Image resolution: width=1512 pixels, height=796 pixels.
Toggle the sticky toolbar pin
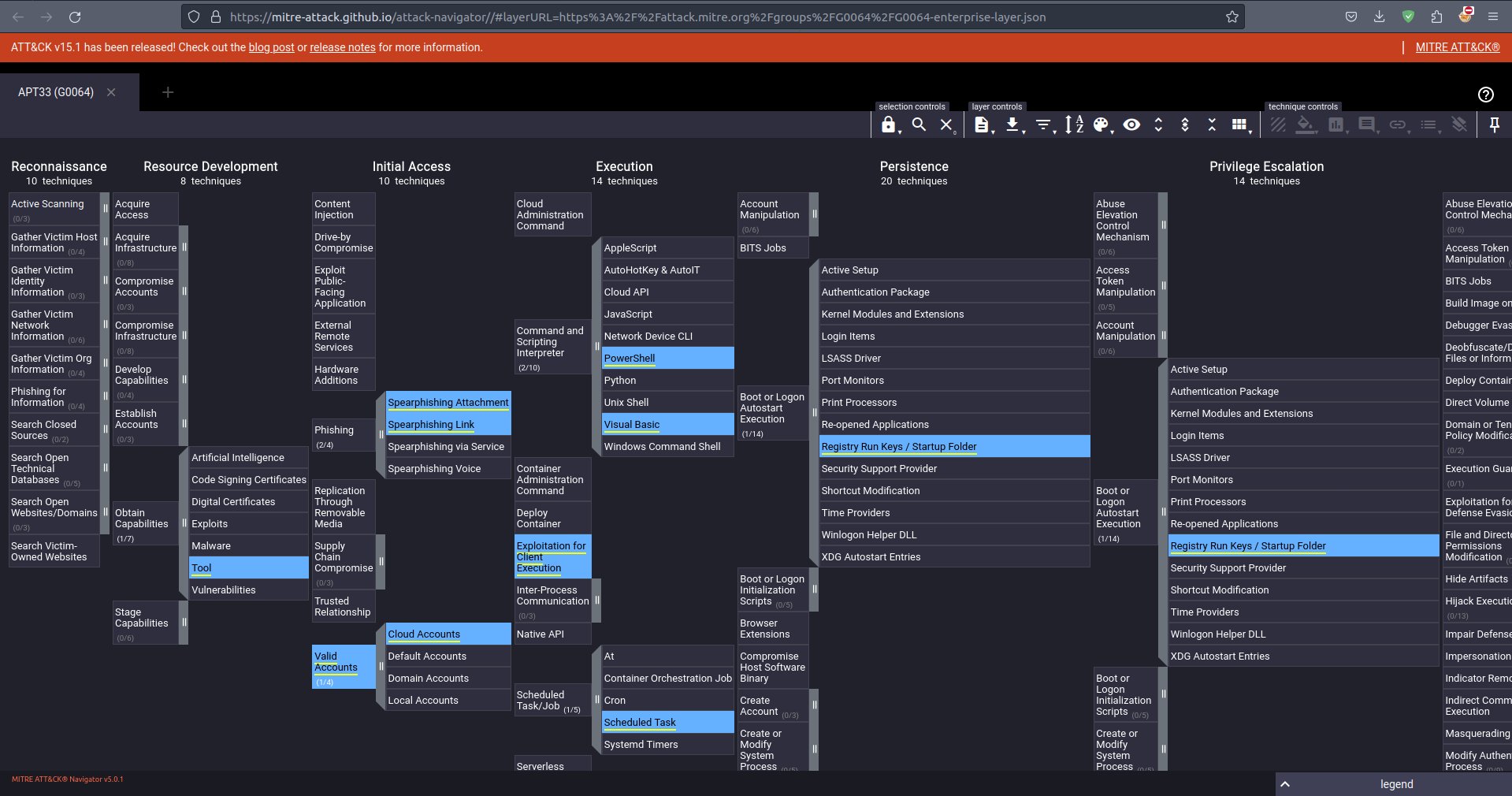point(1494,125)
